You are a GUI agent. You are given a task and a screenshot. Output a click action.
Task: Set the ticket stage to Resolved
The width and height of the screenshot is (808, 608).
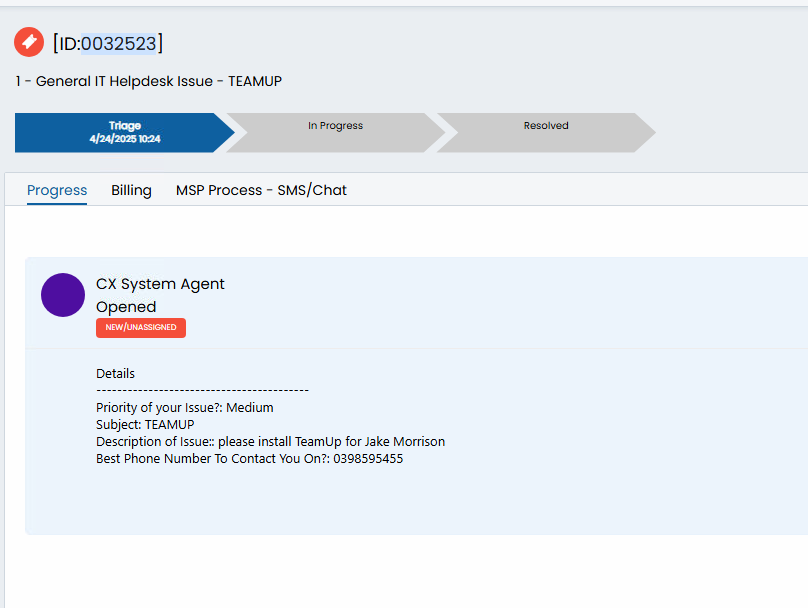click(546, 132)
